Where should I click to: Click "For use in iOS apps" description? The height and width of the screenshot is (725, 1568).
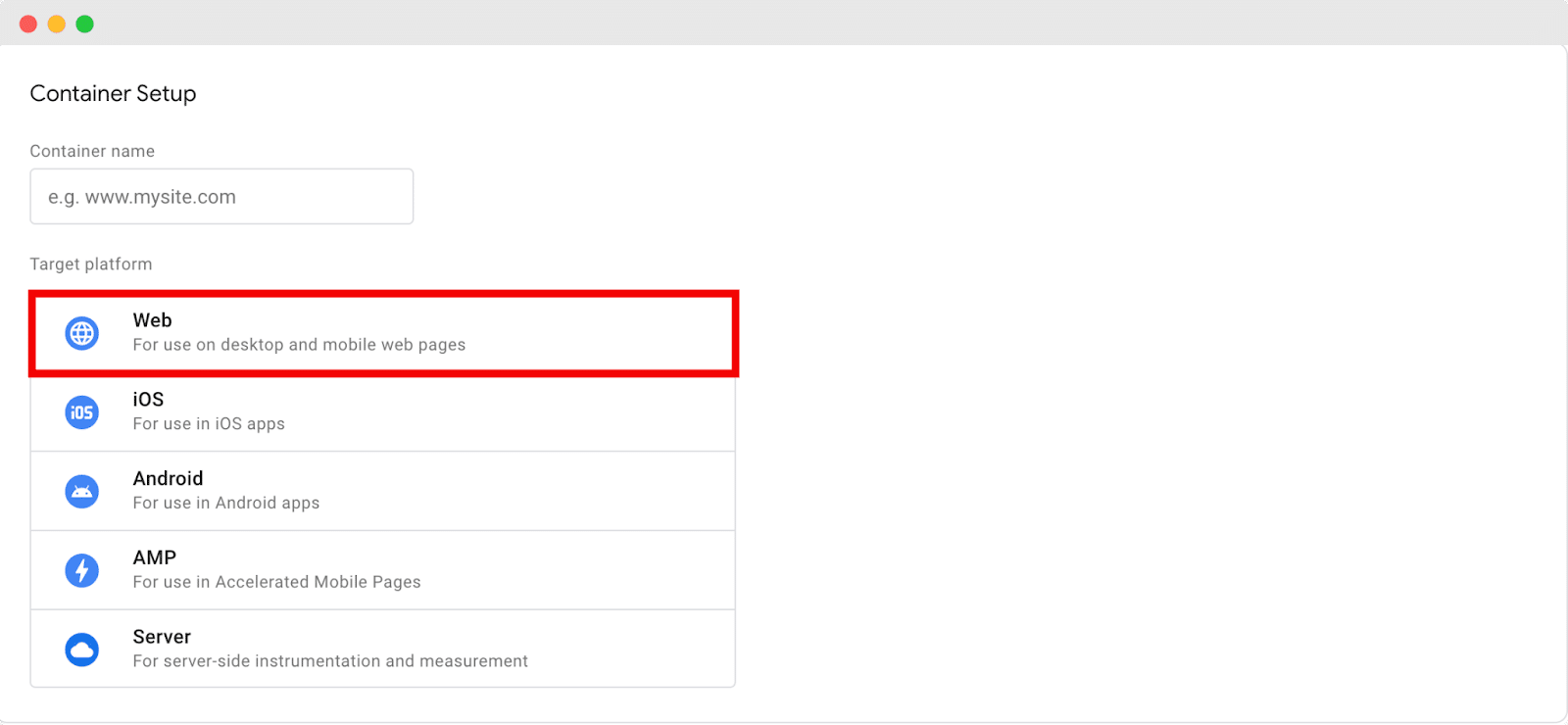tap(209, 424)
